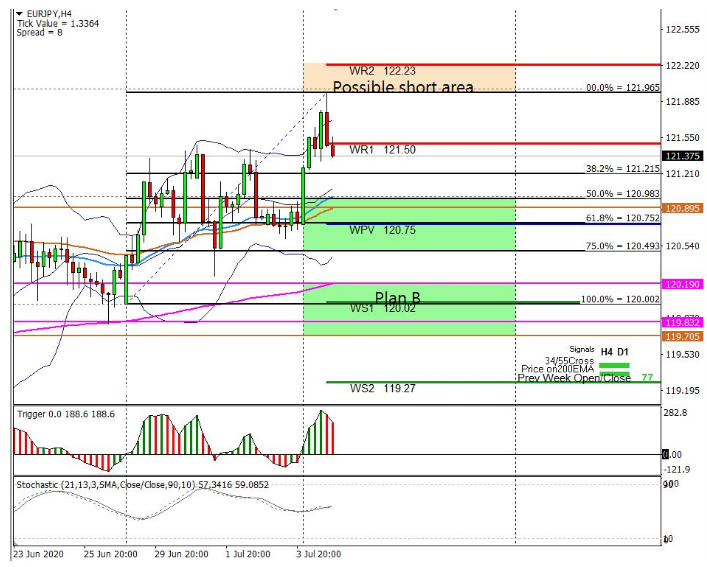Click the green 34/55Cross signal bar
The width and height of the screenshot is (707, 567).
(x=614, y=366)
